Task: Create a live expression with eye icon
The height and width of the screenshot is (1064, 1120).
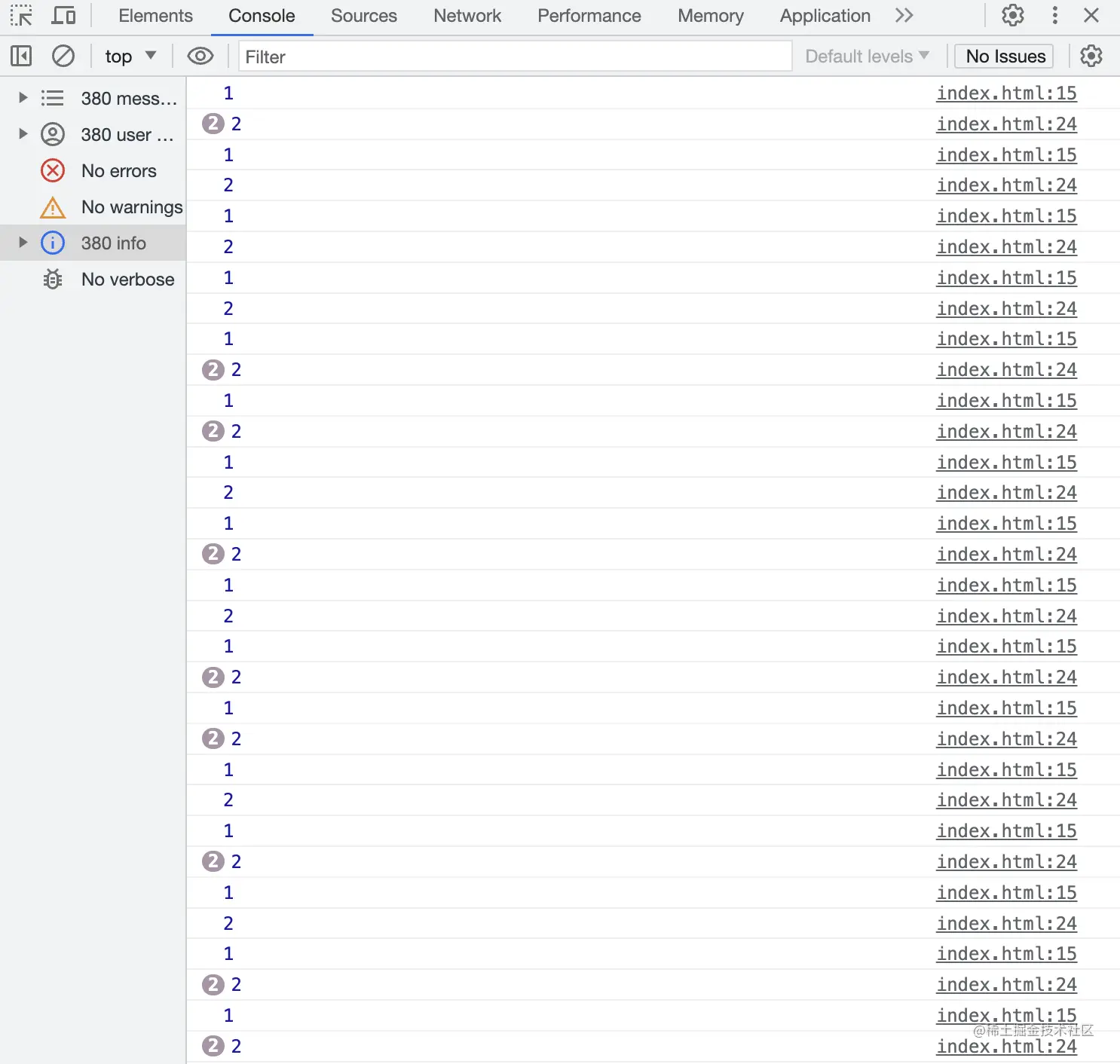Action: (200, 56)
